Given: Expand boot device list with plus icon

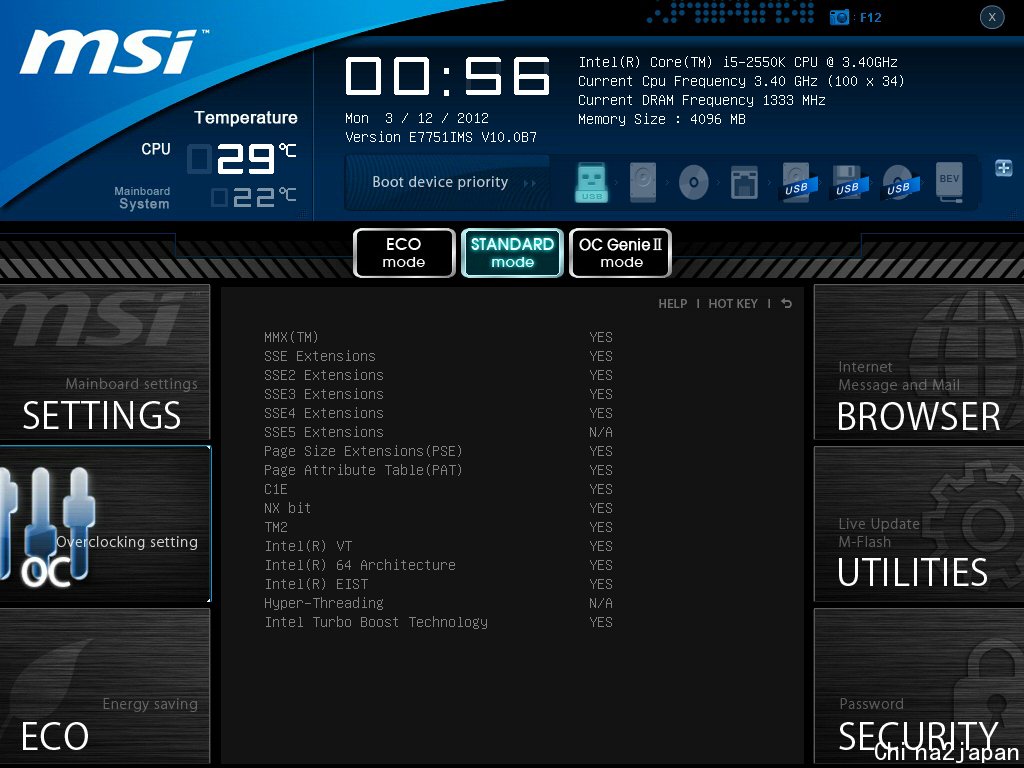Looking at the screenshot, I should coord(1003,168).
